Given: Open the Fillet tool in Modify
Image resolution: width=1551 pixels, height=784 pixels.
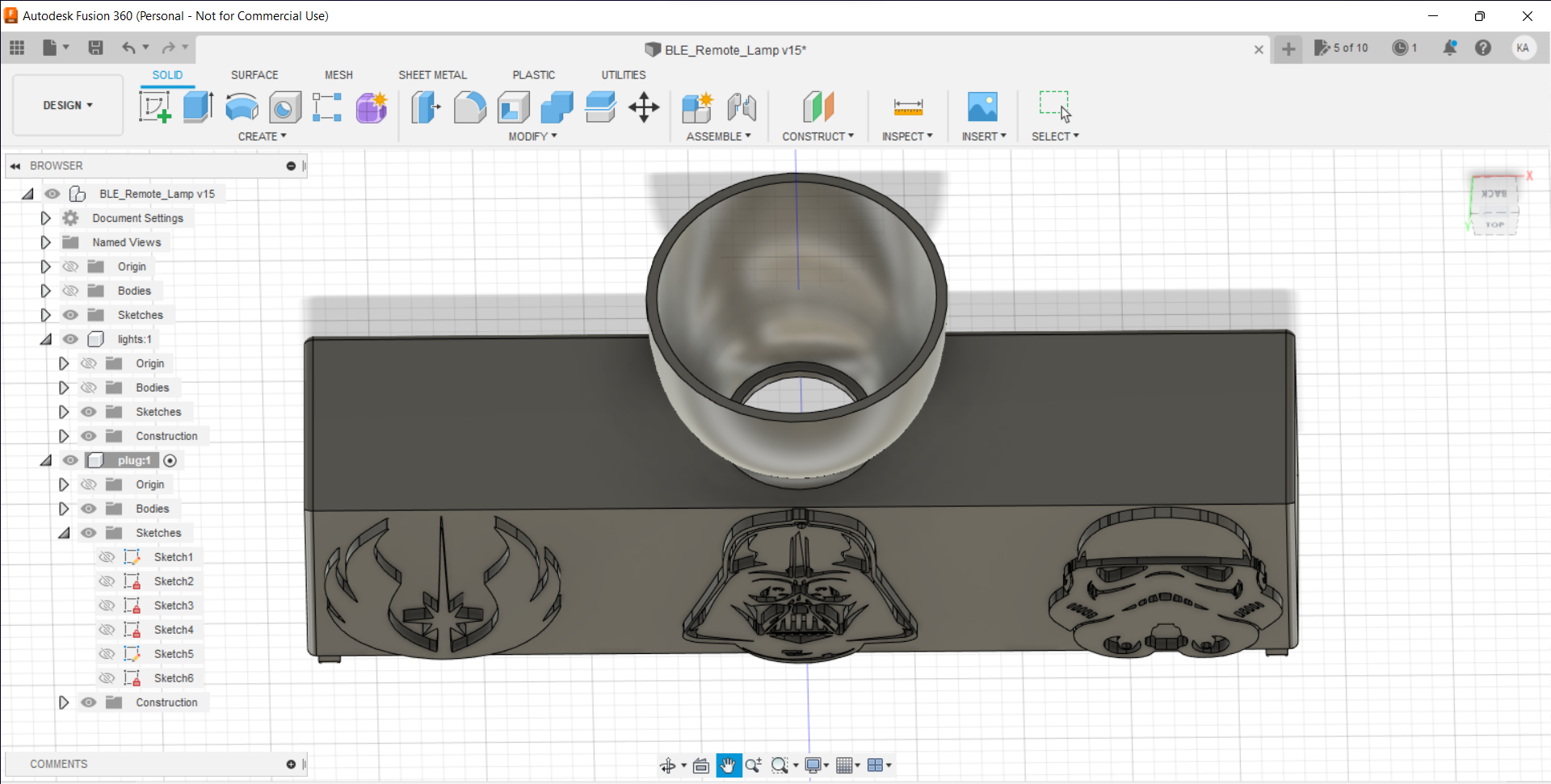Looking at the screenshot, I should (471, 107).
